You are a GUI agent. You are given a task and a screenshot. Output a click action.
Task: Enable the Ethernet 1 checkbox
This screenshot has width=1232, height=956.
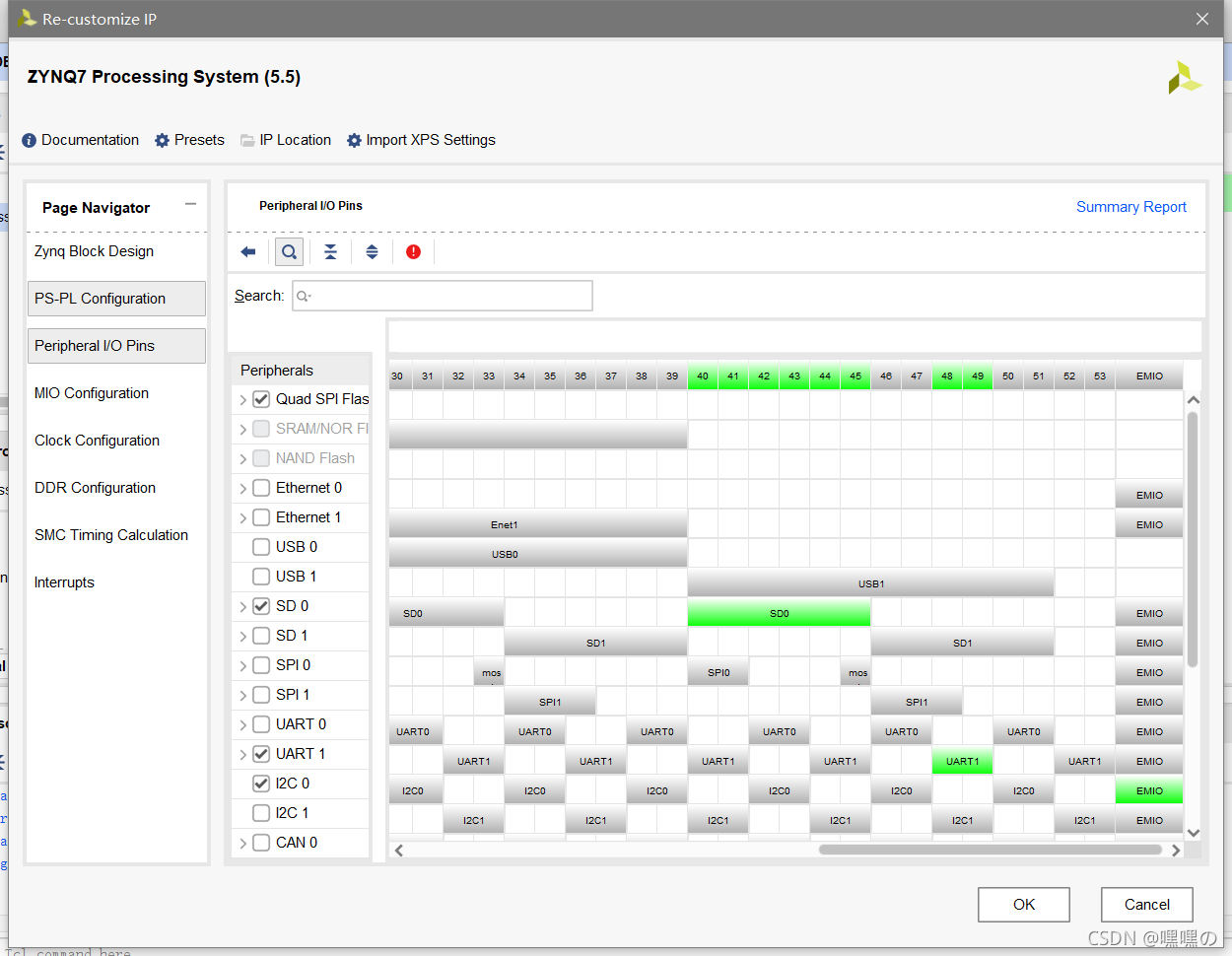coord(261,517)
